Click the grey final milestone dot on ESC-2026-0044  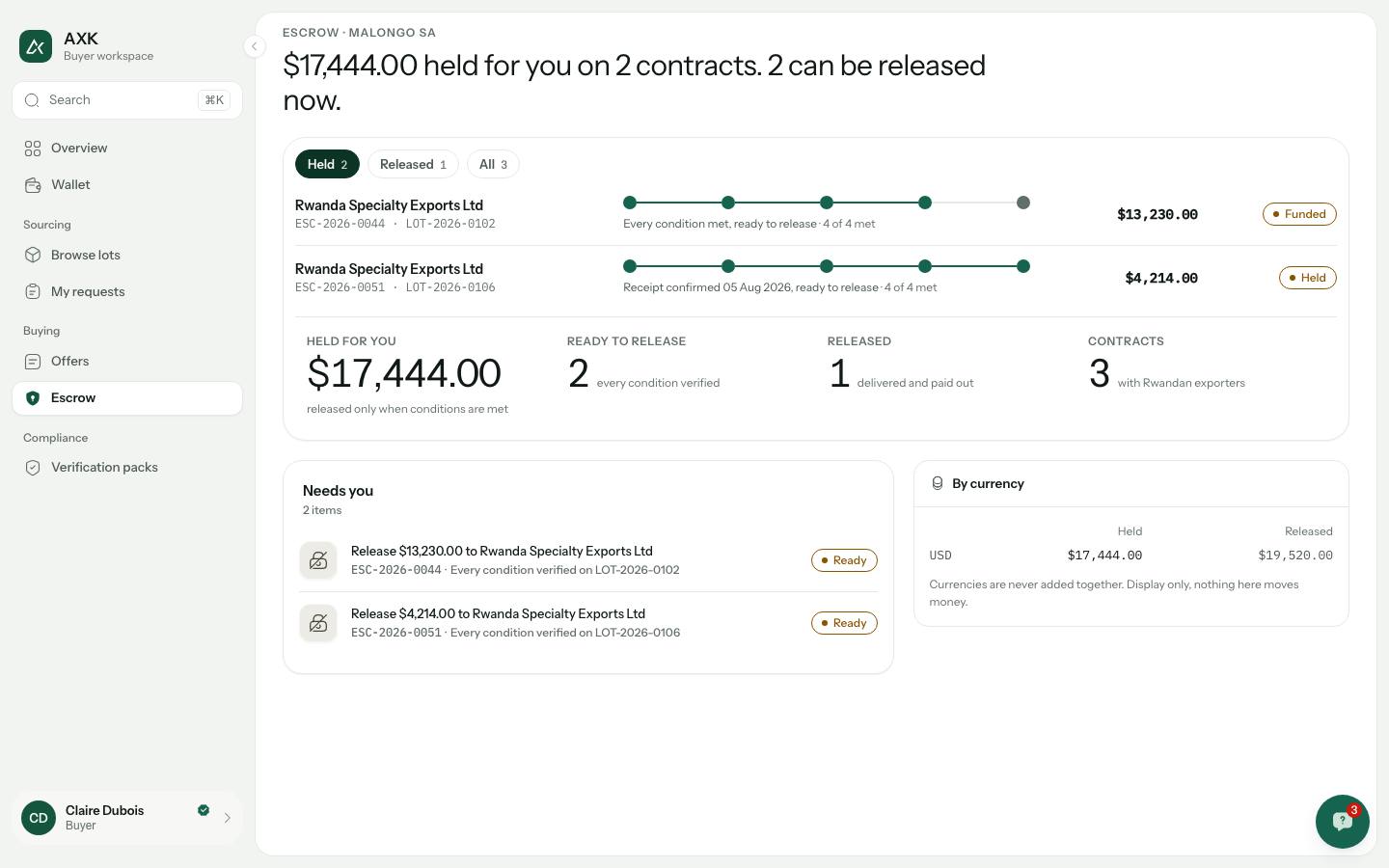pyautogui.click(x=1023, y=203)
